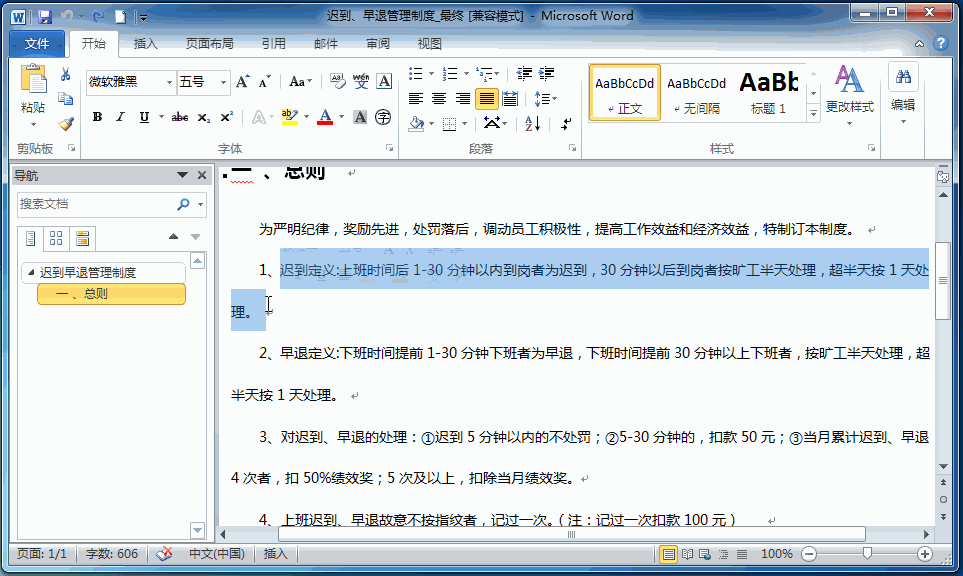Apply the Pinyin Guide icon
Viewport: 963px width, 576px height.
(x=361, y=82)
